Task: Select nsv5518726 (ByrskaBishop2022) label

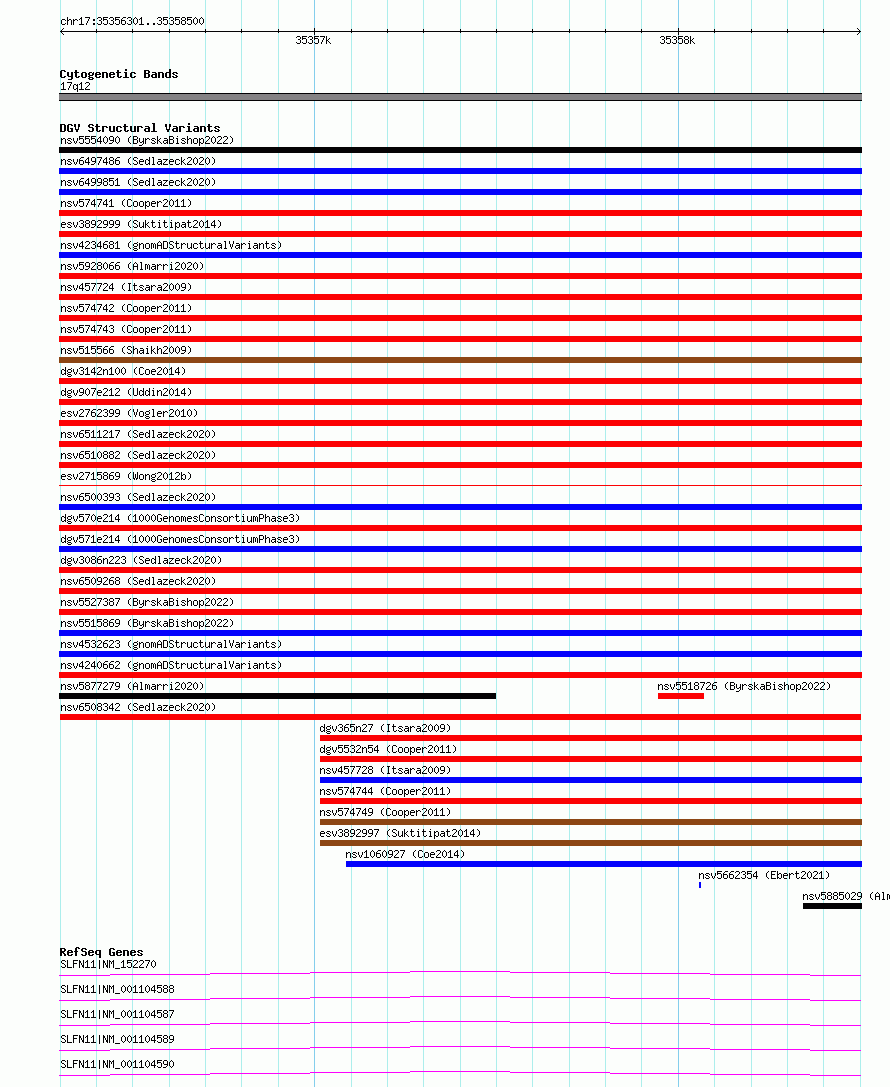Action: pyautogui.click(x=744, y=686)
